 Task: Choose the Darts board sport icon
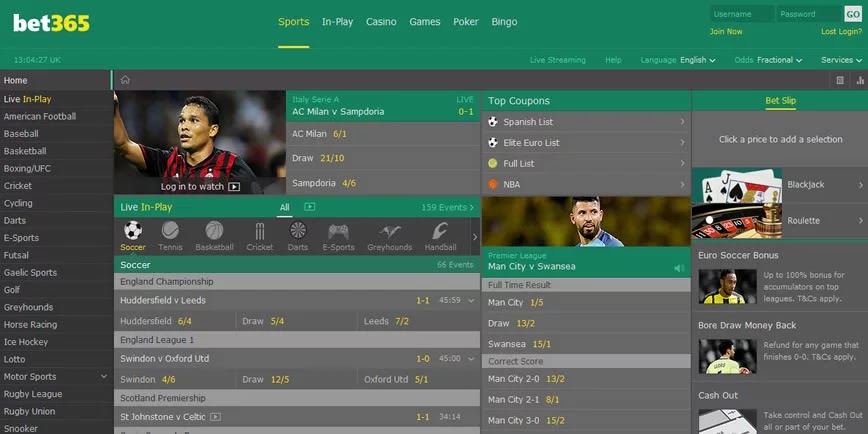pos(298,230)
